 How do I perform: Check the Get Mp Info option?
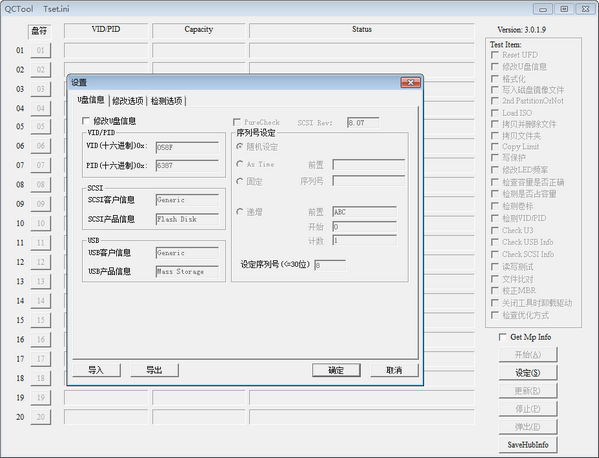[x=502, y=337]
